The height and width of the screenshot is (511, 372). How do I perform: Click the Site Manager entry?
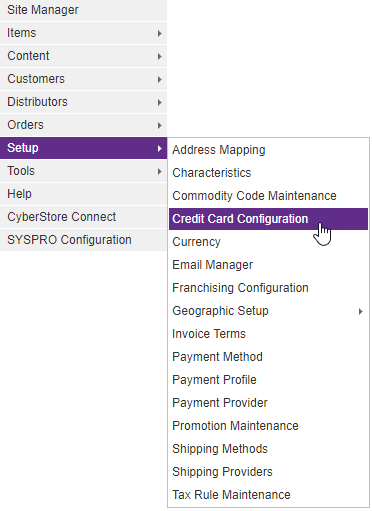tap(83, 10)
